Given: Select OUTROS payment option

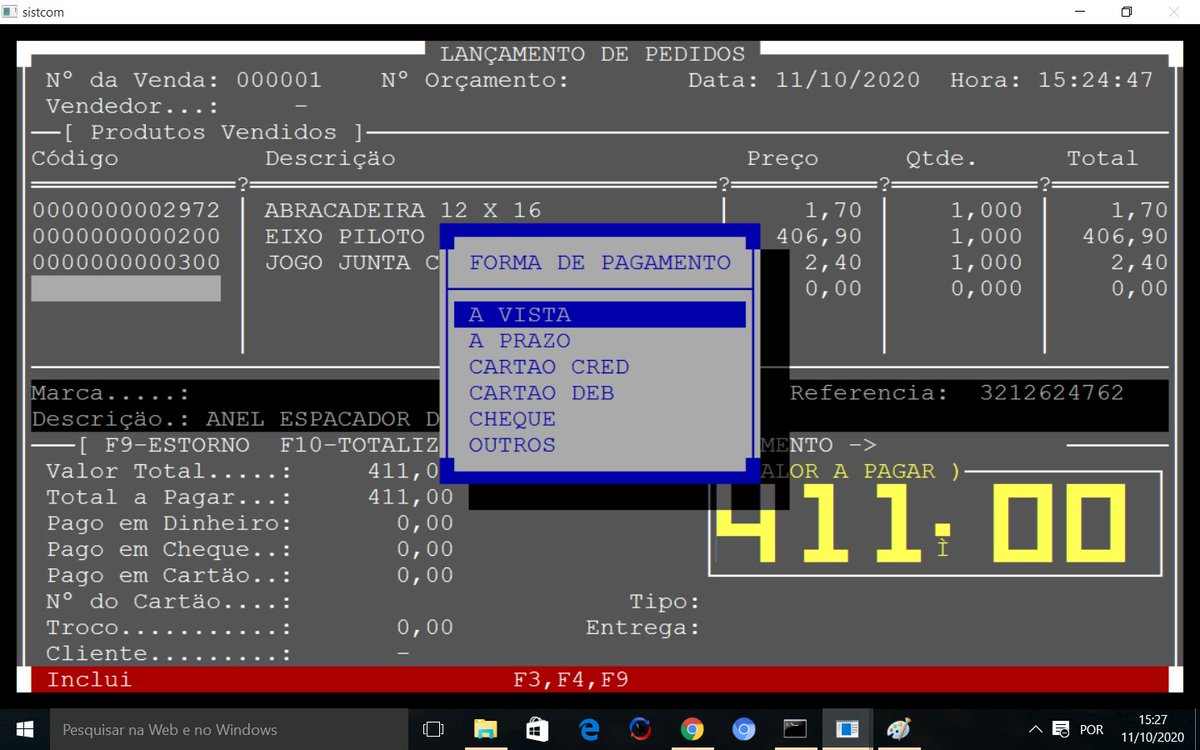Looking at the screenshot, I should (x=512, y=444).
